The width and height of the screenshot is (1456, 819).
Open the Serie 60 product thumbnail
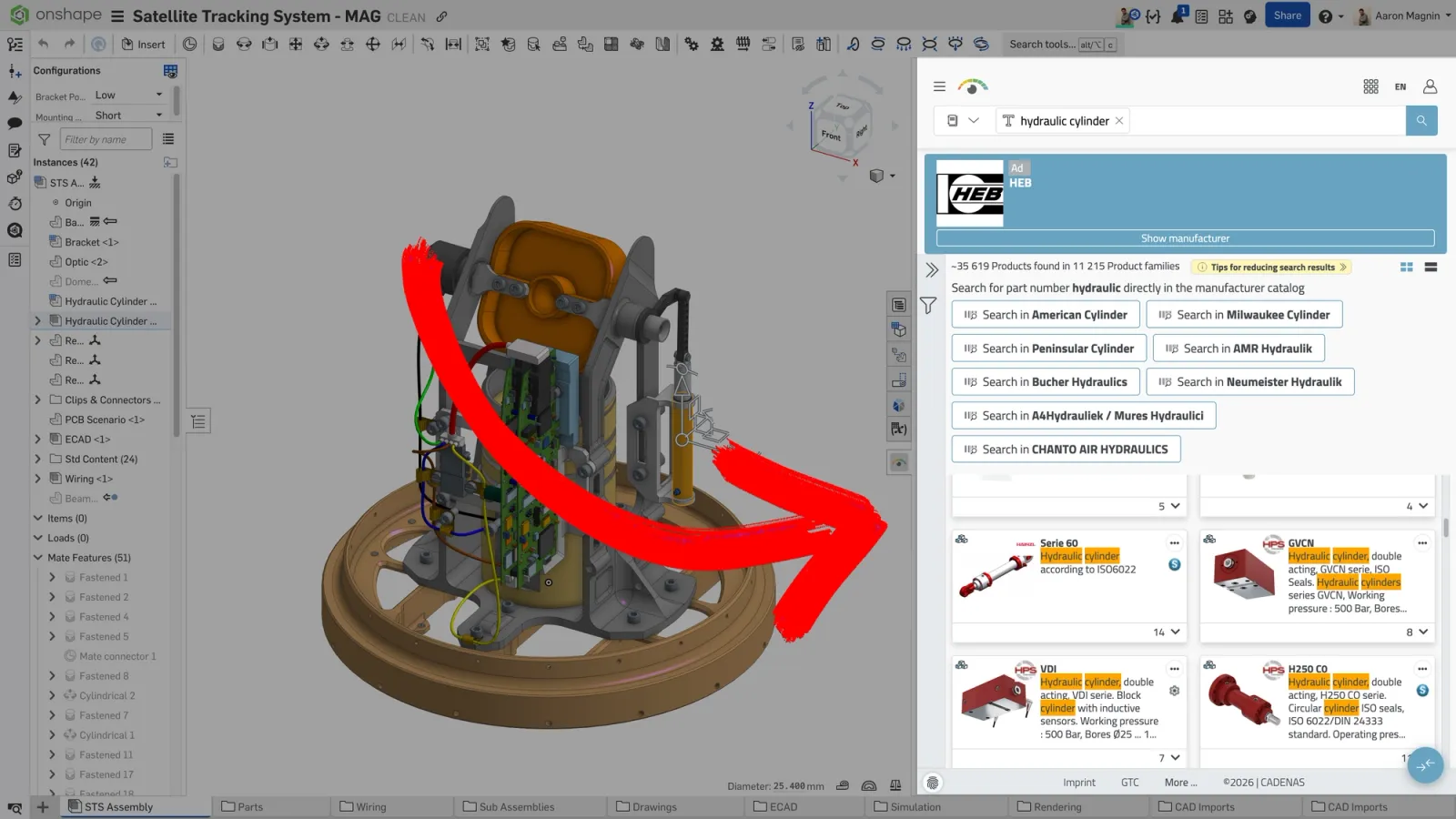tap(997, 573)
